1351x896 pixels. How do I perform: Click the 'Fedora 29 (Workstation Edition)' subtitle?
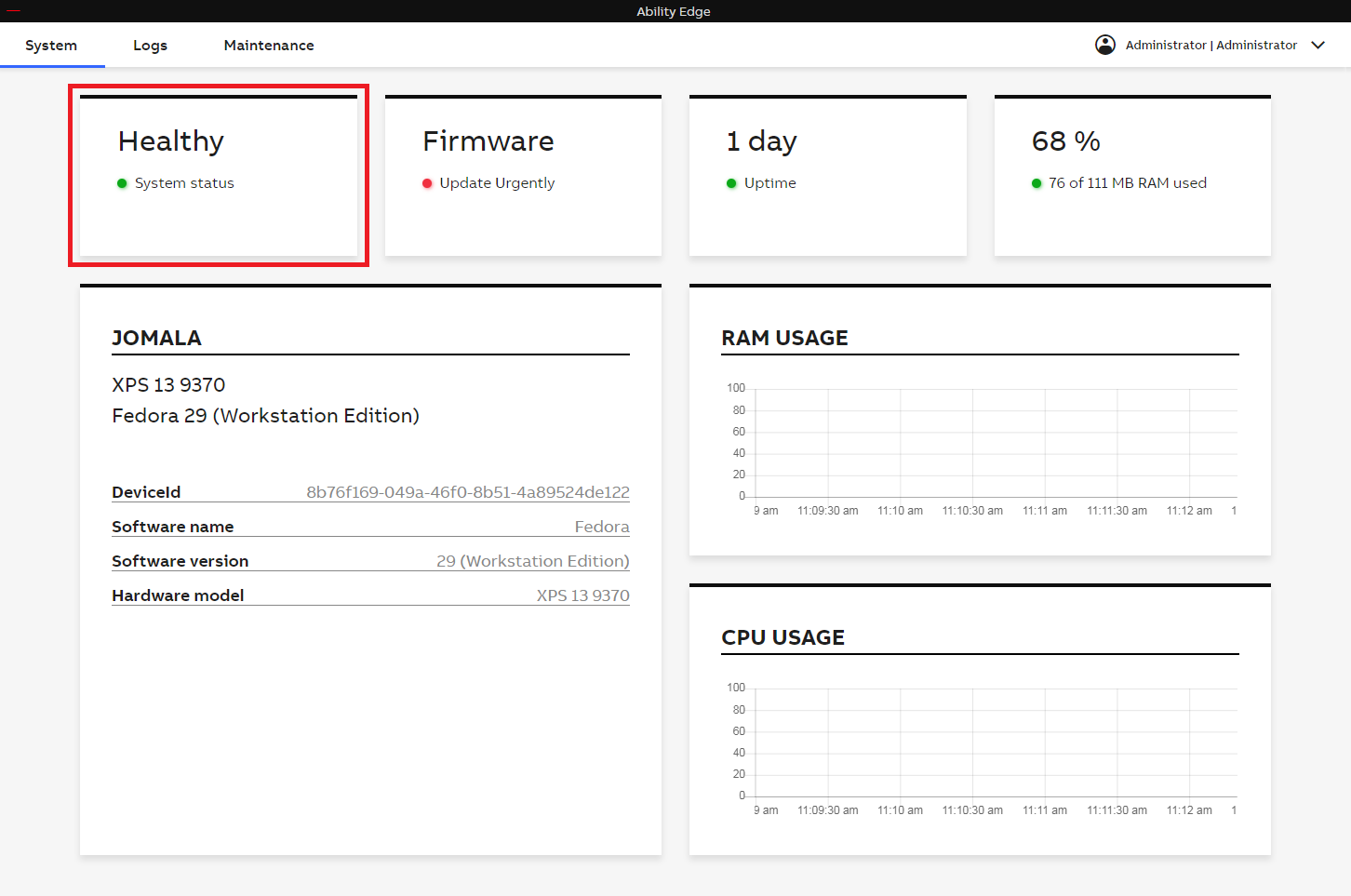point(265,416)
